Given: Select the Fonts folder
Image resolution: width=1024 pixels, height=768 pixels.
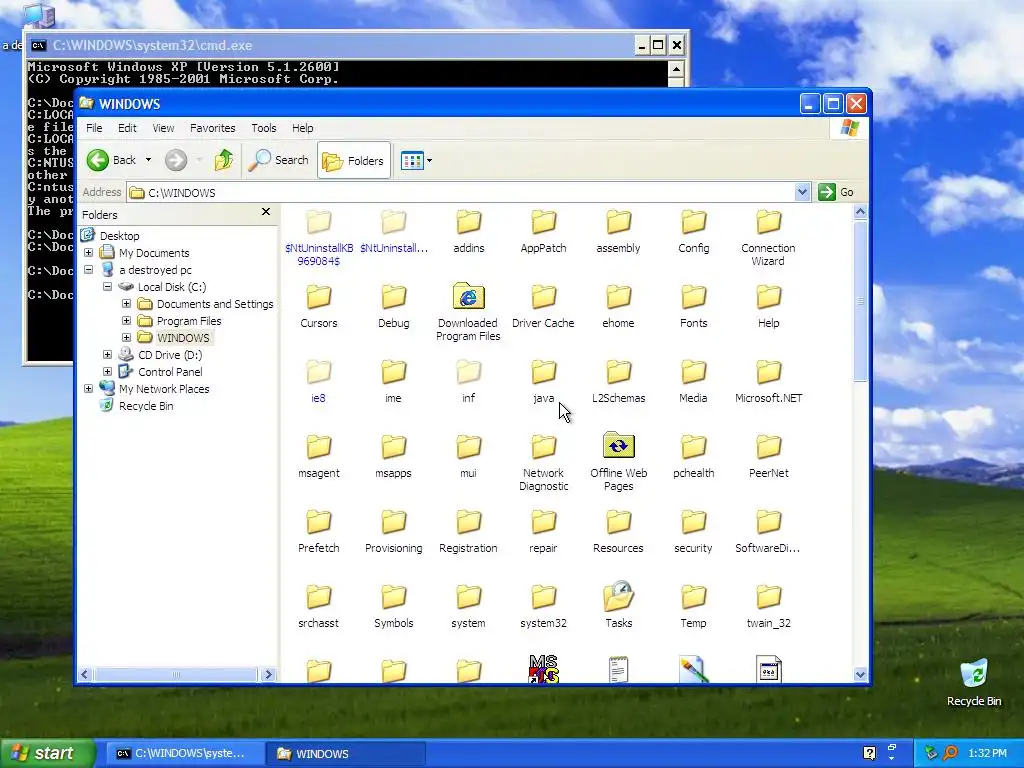Looking at the screenshot, I should click(x=694, y=306).
